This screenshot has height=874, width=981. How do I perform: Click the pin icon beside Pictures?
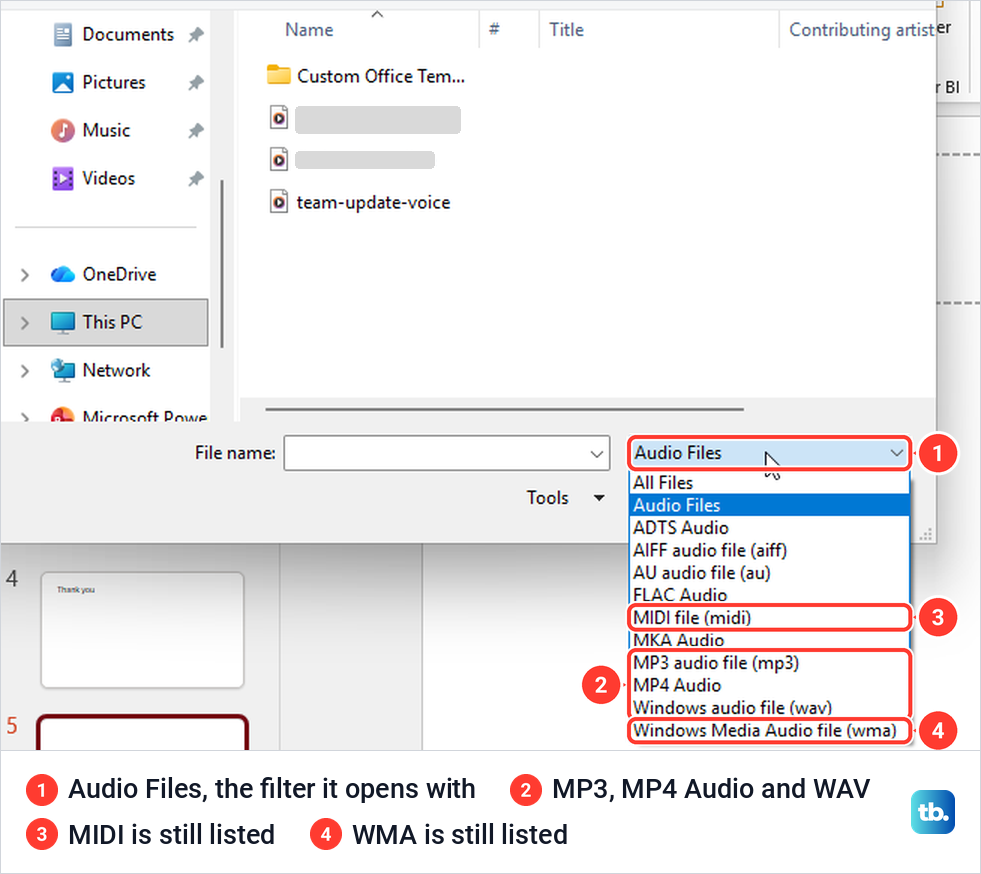point(196,83)
